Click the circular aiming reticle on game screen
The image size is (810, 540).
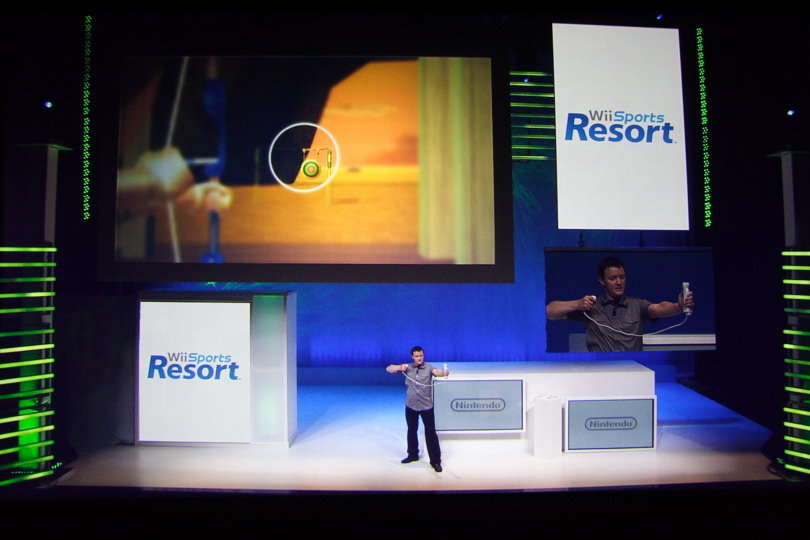tap(303, 157)
